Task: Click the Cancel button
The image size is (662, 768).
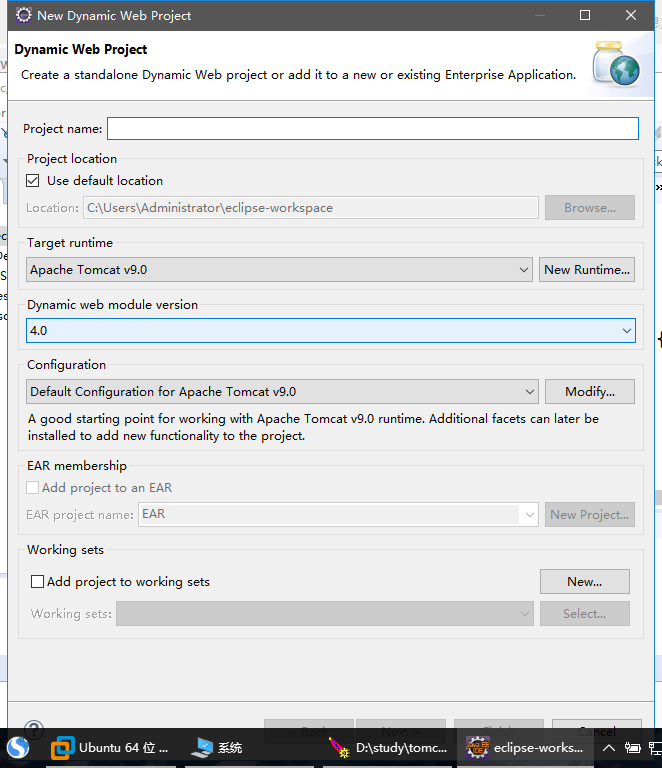Action: [x=596, y=731]
